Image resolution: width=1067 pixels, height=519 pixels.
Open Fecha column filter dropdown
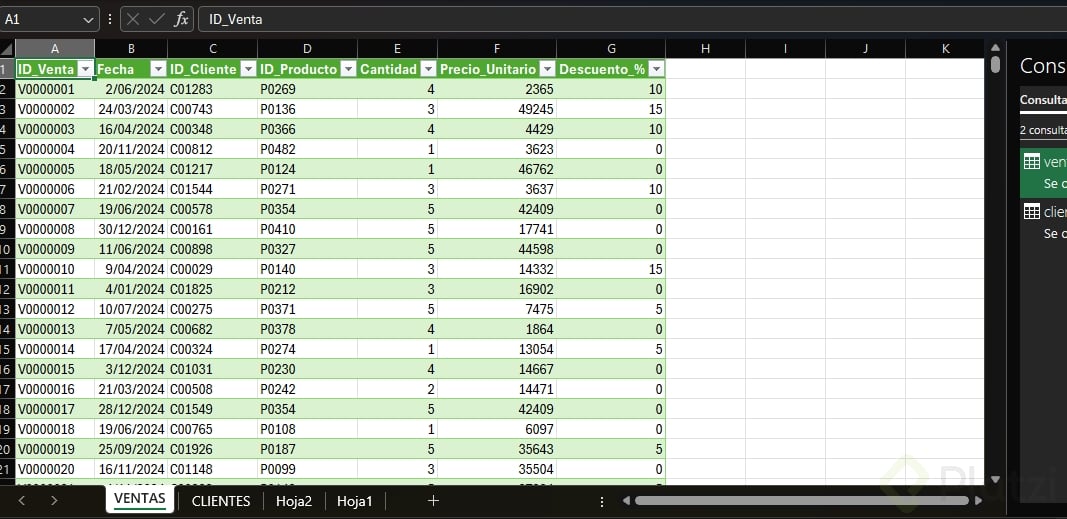click(158, 69)
